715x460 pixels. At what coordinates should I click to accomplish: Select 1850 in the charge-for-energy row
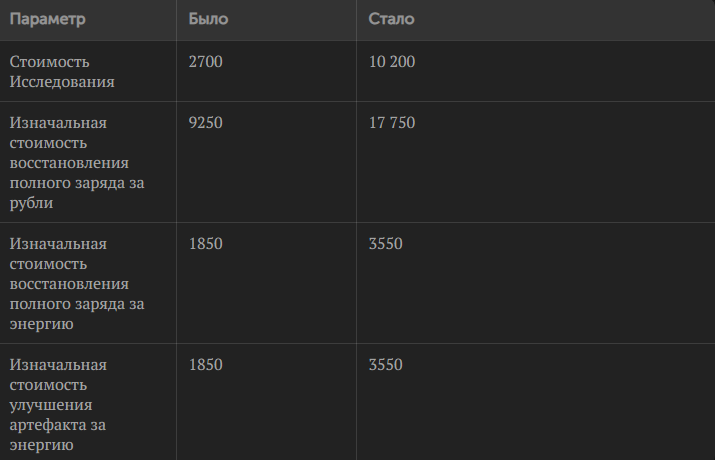[x=205, y=244]
